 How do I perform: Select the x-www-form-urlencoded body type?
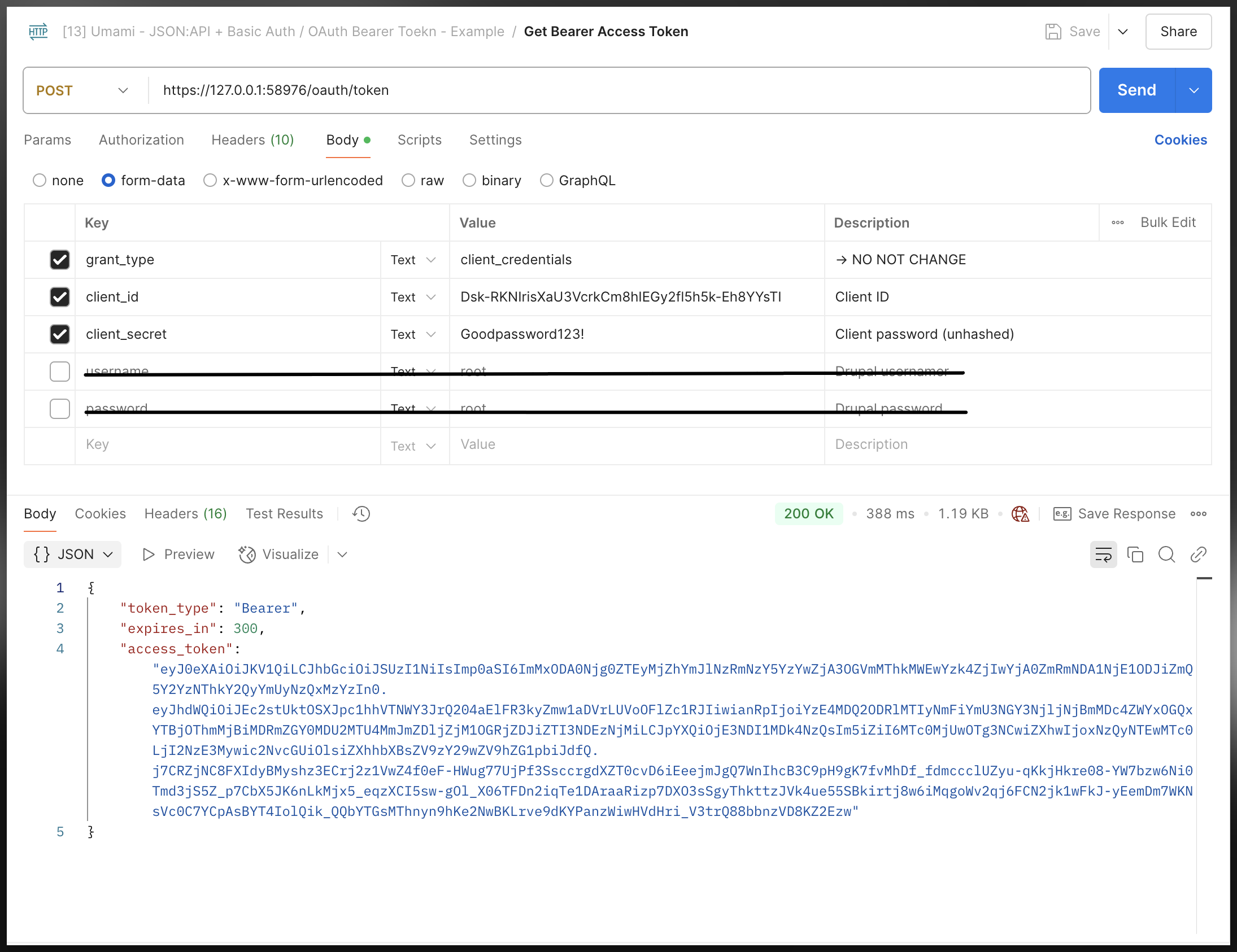210,181
